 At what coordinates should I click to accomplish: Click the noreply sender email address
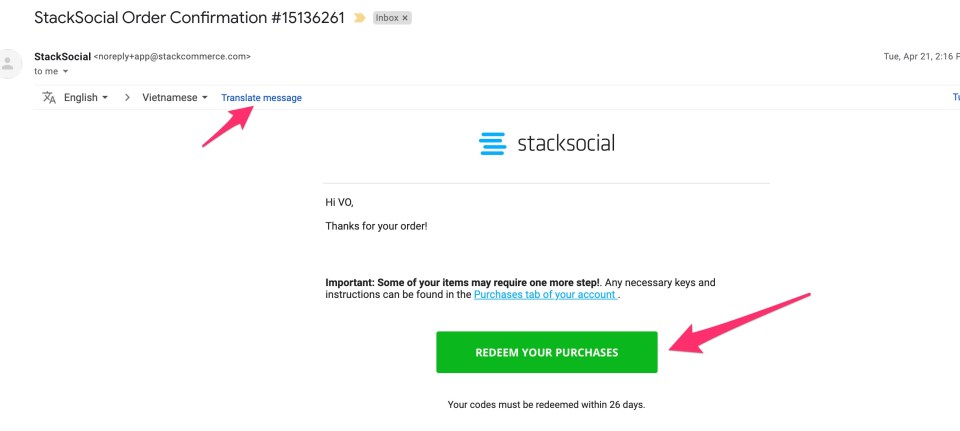(172, 56)
